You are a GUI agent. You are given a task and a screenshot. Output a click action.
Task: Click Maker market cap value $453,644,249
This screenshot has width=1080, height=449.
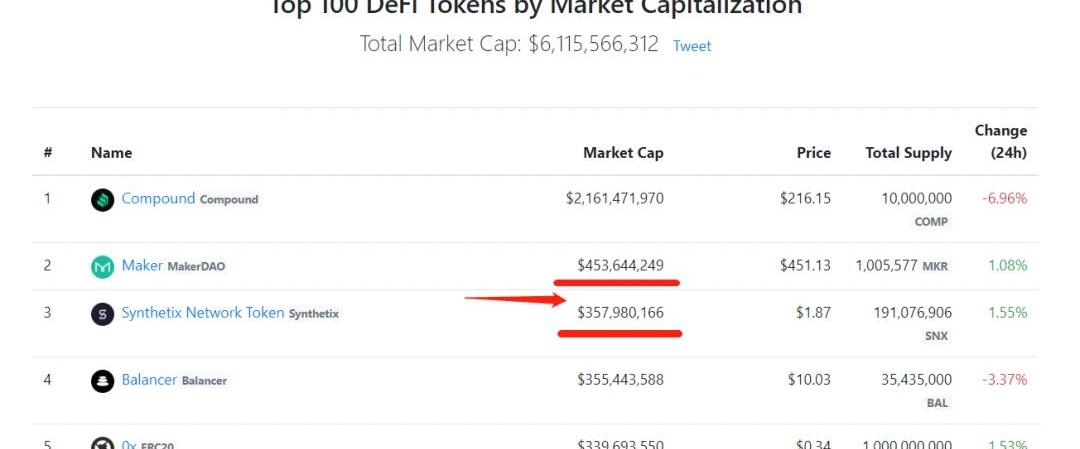[x=621, y=265]
